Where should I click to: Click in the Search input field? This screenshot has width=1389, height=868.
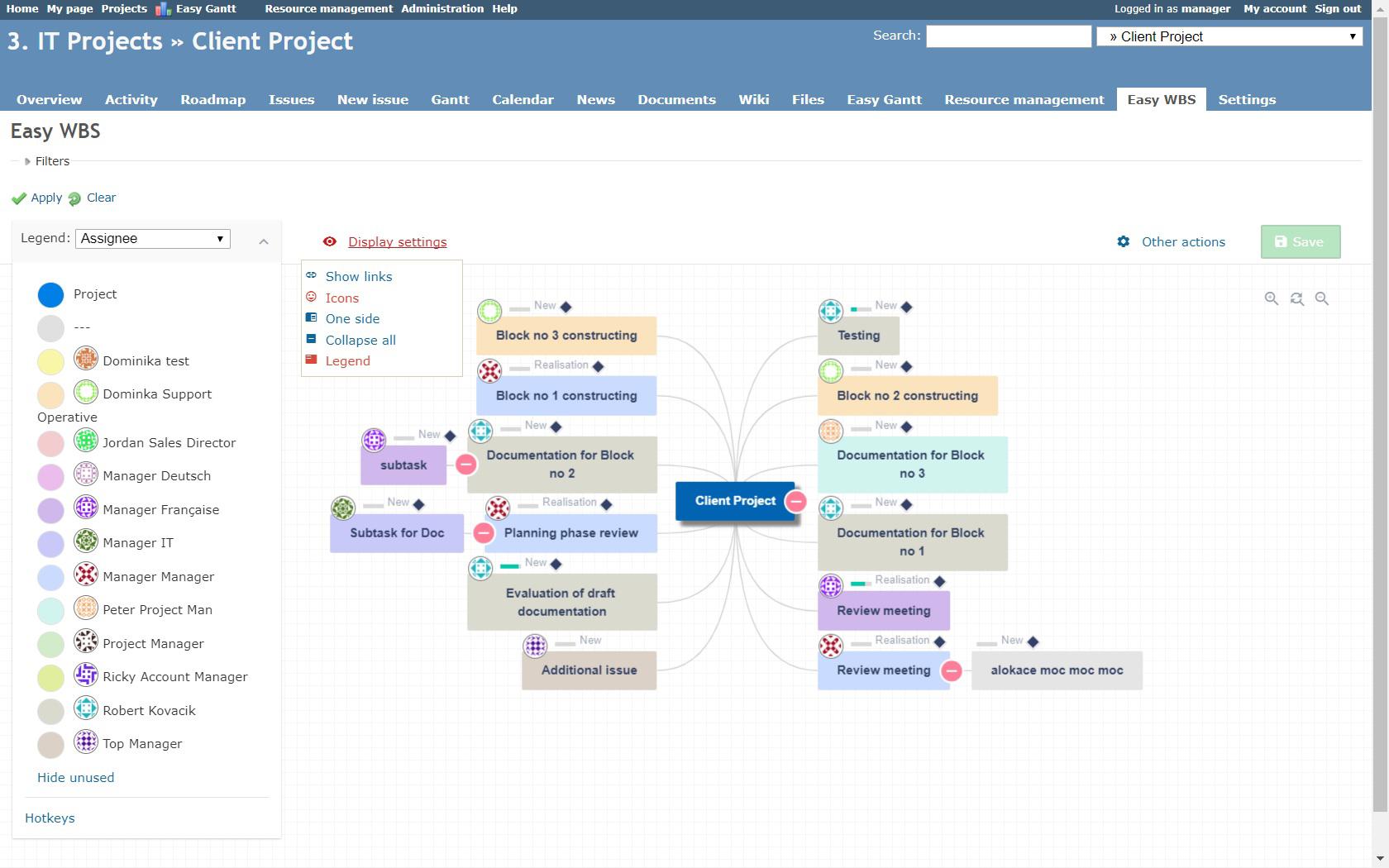pos(1008,36)
